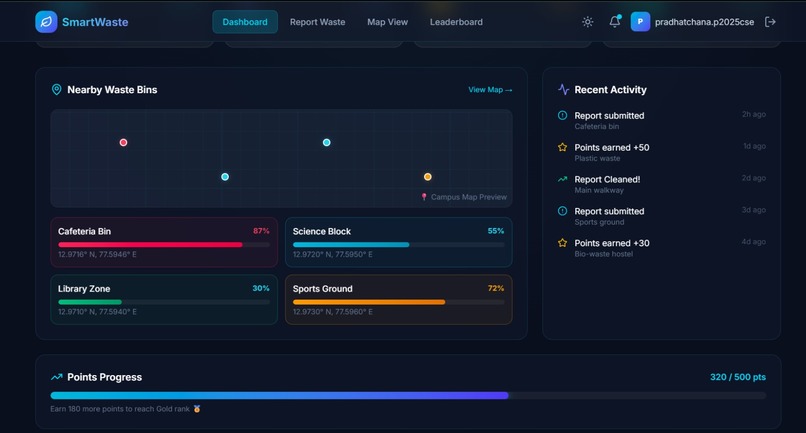Click the user avatar with letter P
This screenshot has height=433, width=806.
pyautogui.click(x=640, y=22)
